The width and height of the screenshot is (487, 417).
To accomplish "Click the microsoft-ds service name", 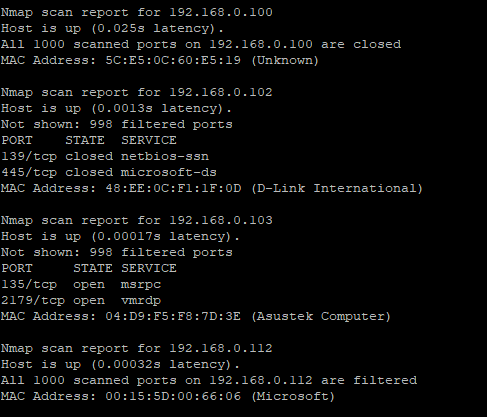I will 169,172.
